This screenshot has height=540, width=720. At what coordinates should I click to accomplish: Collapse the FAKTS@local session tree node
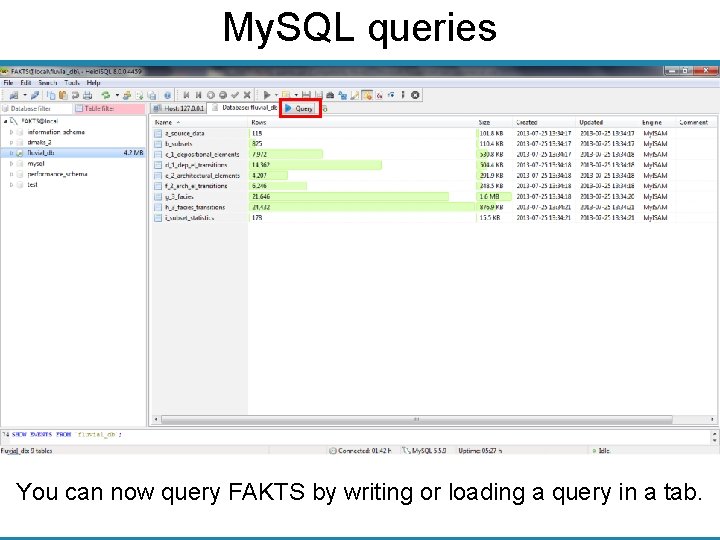coord(6,121)
